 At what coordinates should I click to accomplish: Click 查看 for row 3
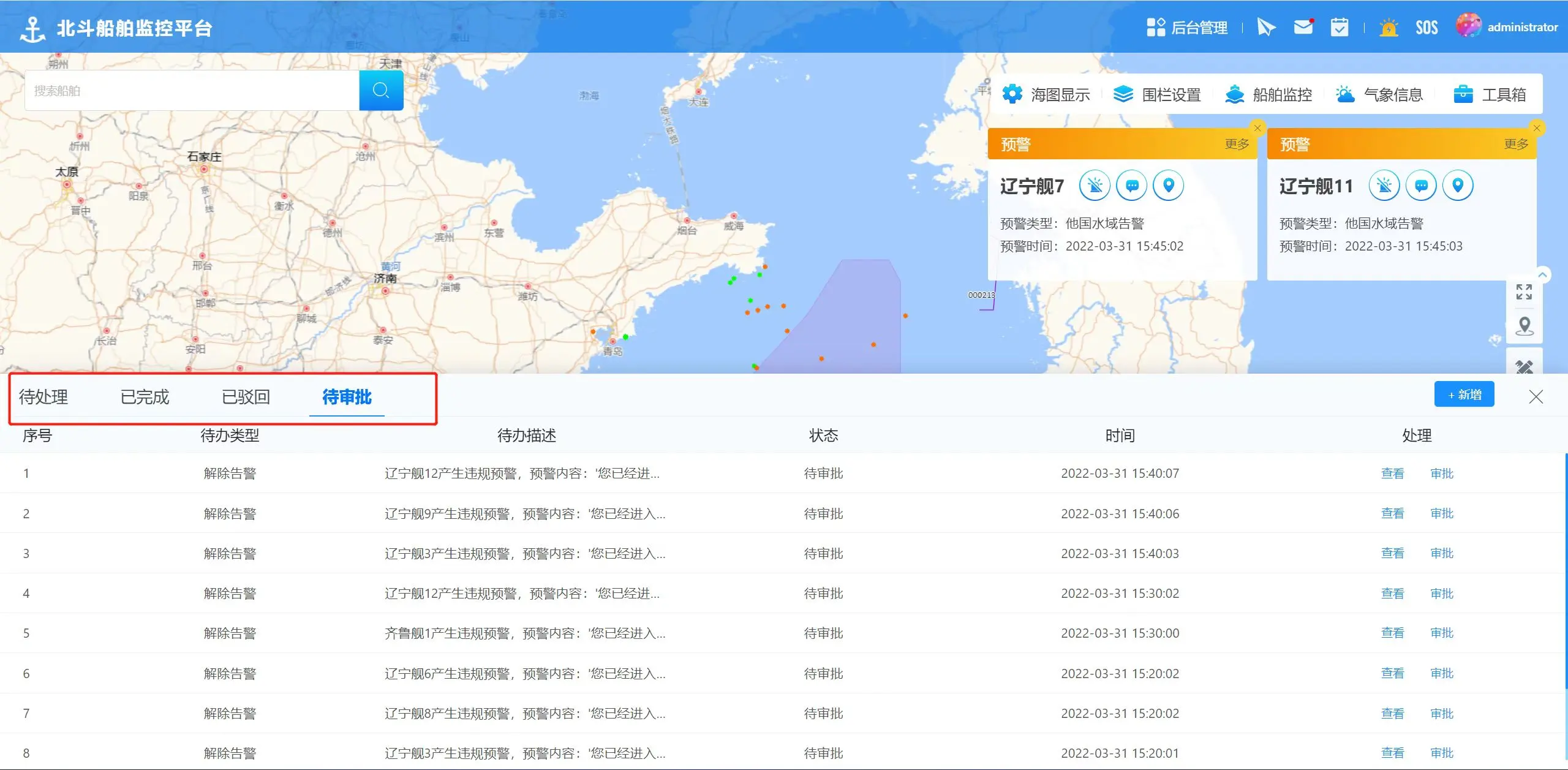click(1392, 553)
